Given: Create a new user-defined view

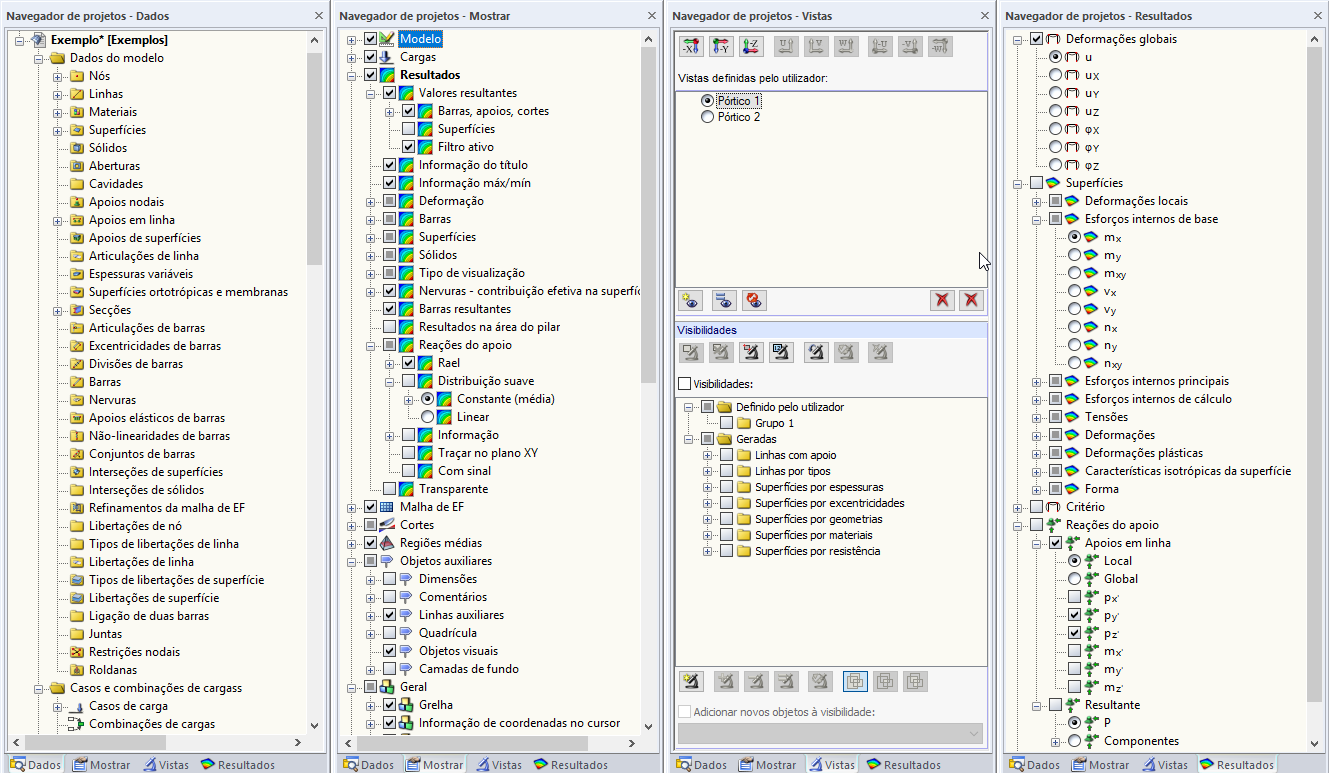Looking at the screenshot, I should click(x=691, y=300).
